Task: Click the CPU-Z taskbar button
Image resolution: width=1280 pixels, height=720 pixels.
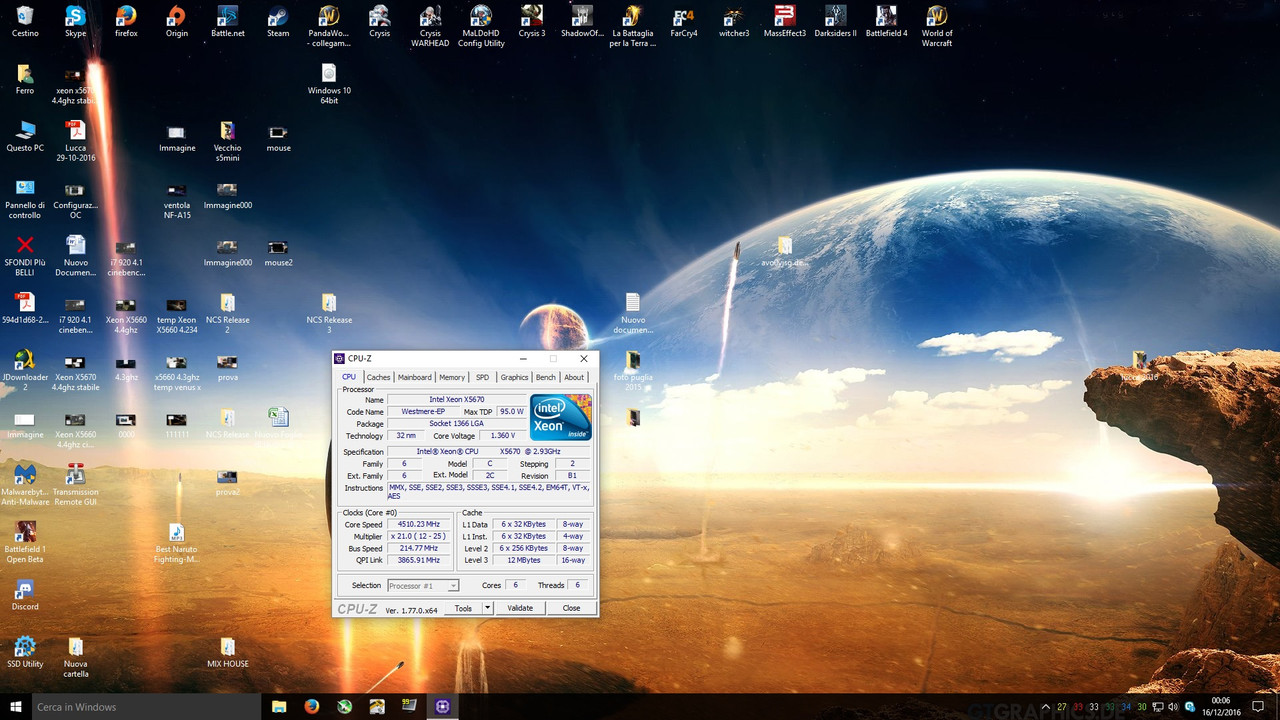Action: [442, 706]
